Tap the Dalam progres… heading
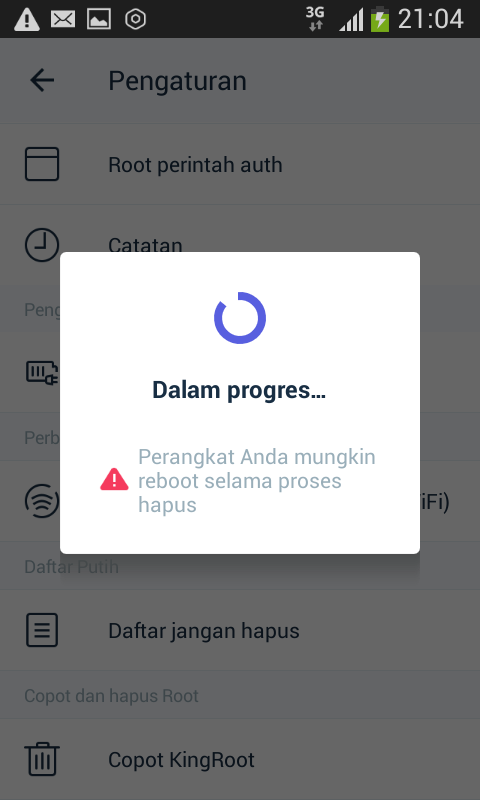Screen dimensions: 480x800 [239, 390]
